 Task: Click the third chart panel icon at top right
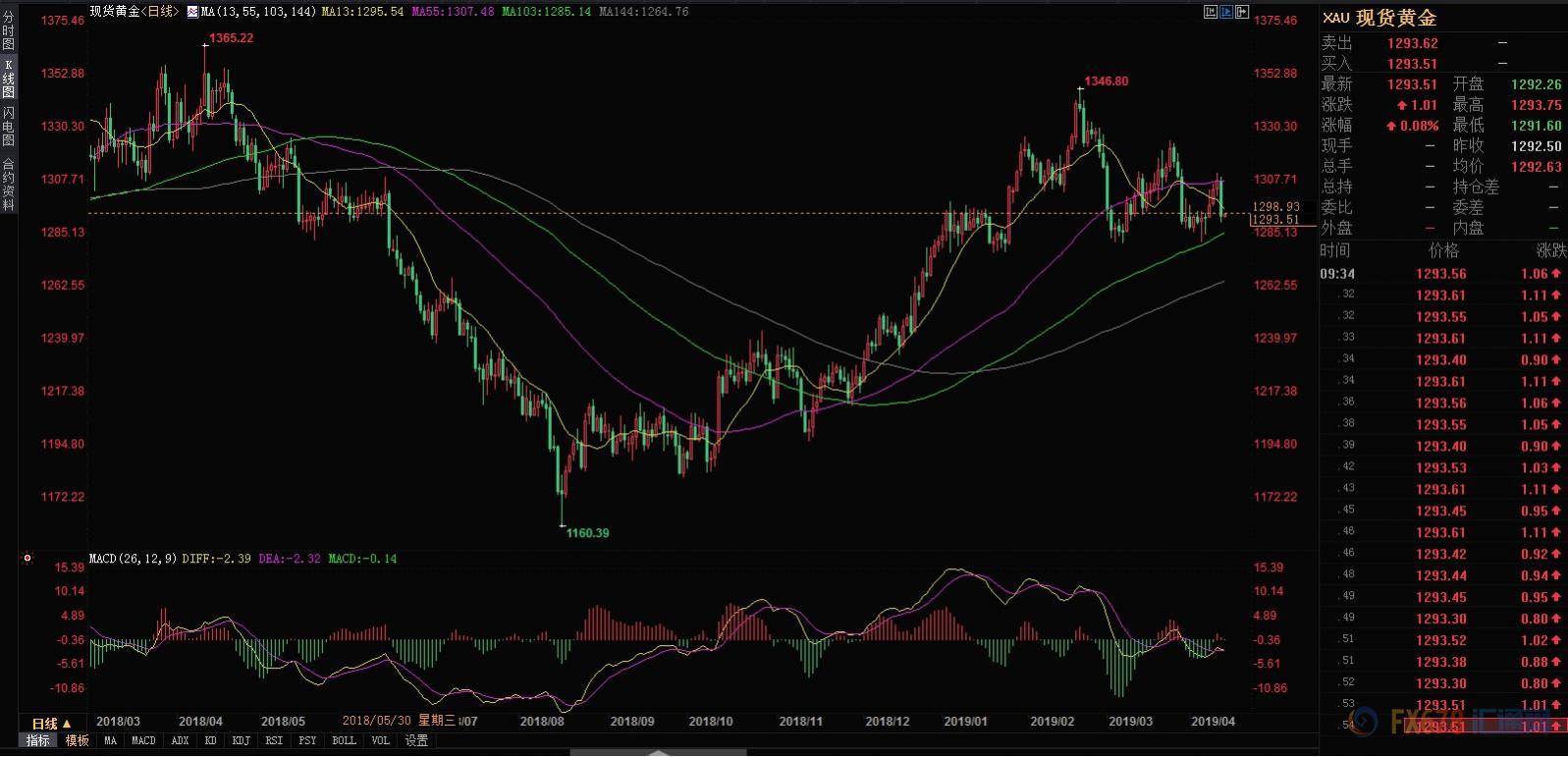coord(1242,12)
